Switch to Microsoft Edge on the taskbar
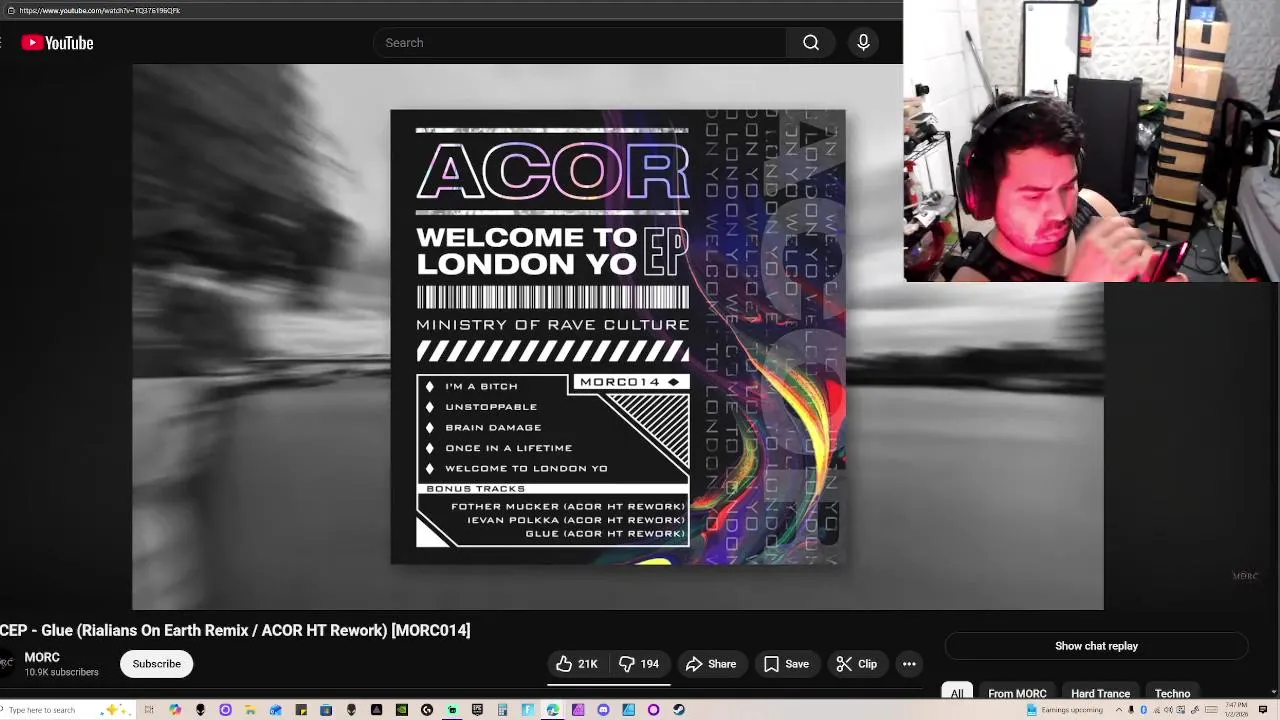 tap(552, 710)
